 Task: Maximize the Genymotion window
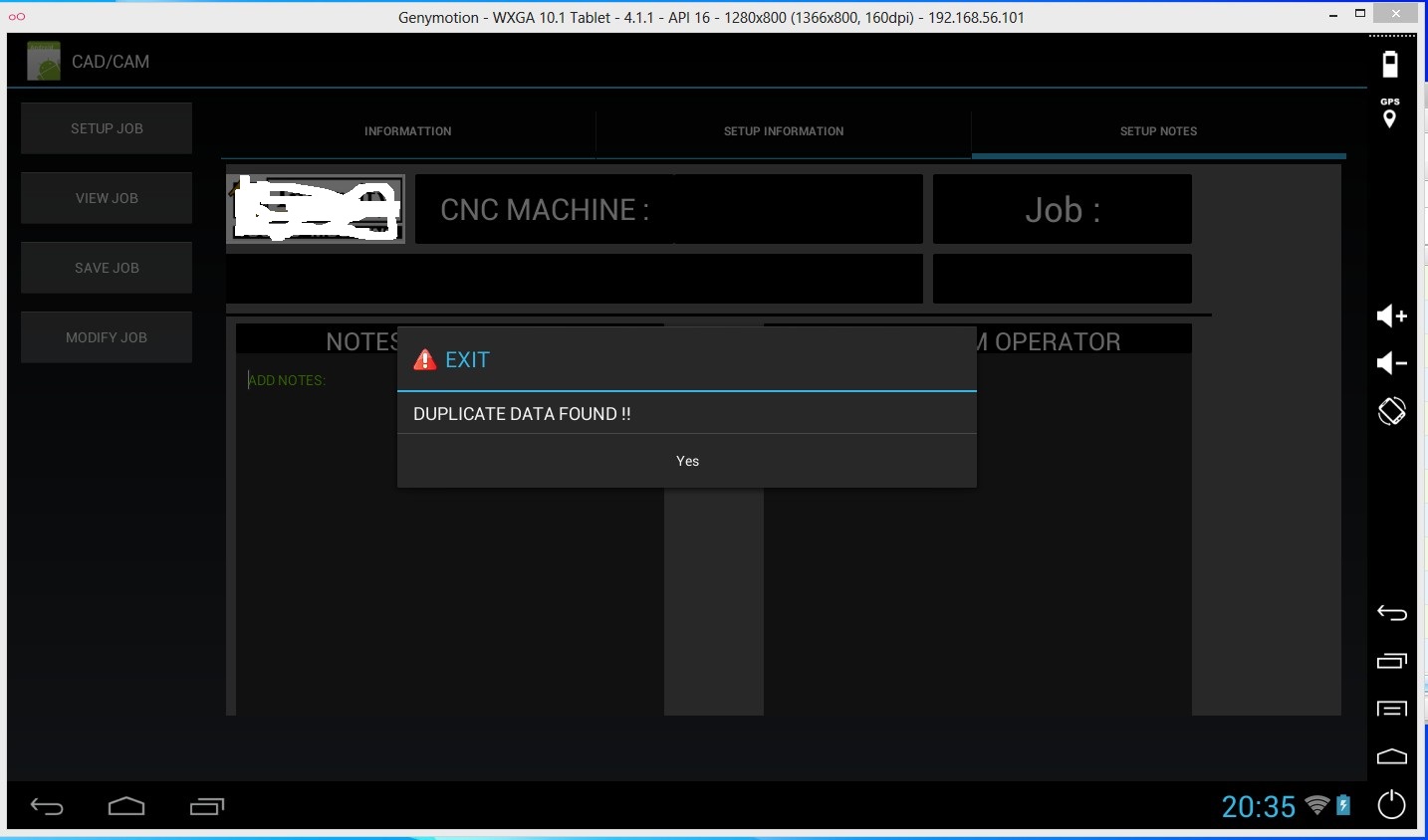[1360, 14]
